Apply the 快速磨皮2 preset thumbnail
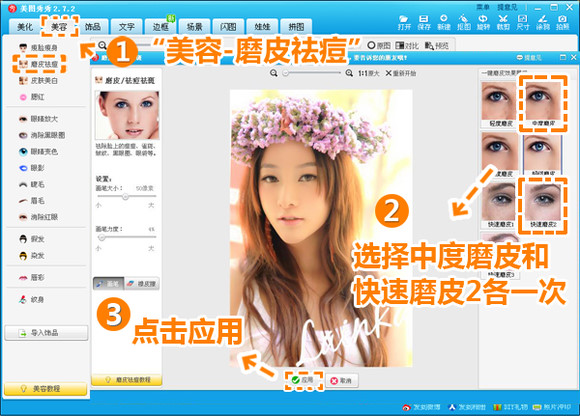The height and width of the screenshot is (416, 580). point(543,206)
